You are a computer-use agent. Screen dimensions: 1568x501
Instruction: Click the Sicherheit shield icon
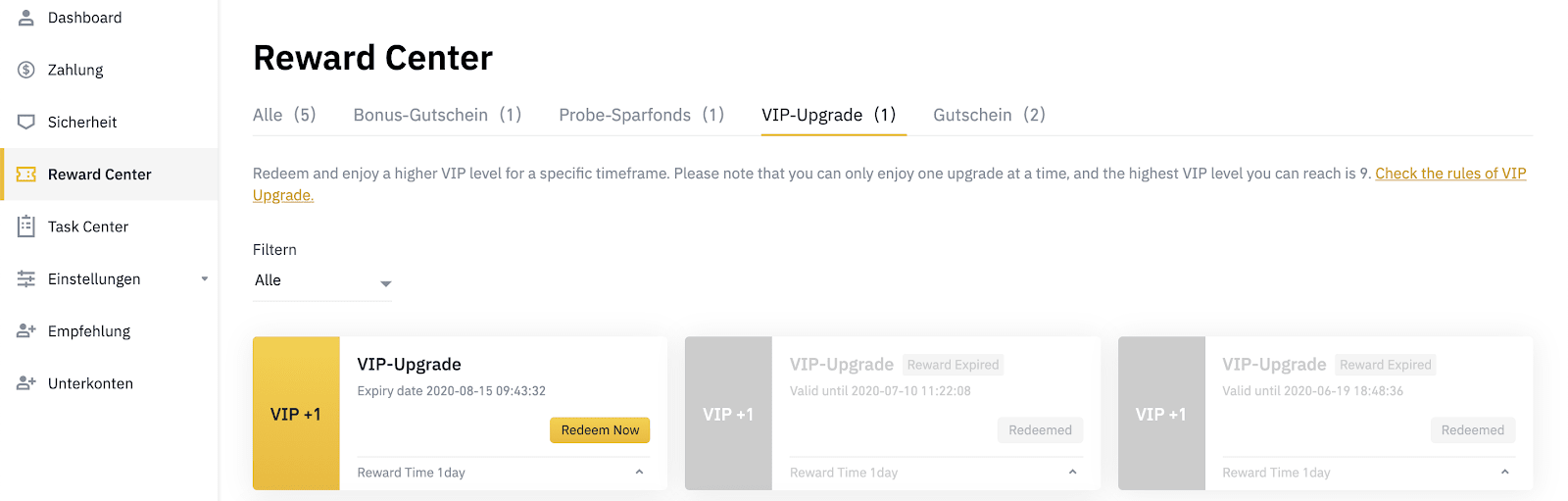[x=26, y=122]
